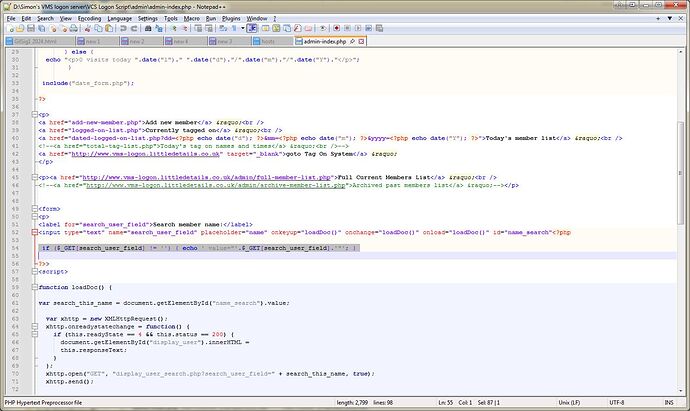Open the File menu
The height and width of the screenshot is (411, 690).
[x=11, y=18]
